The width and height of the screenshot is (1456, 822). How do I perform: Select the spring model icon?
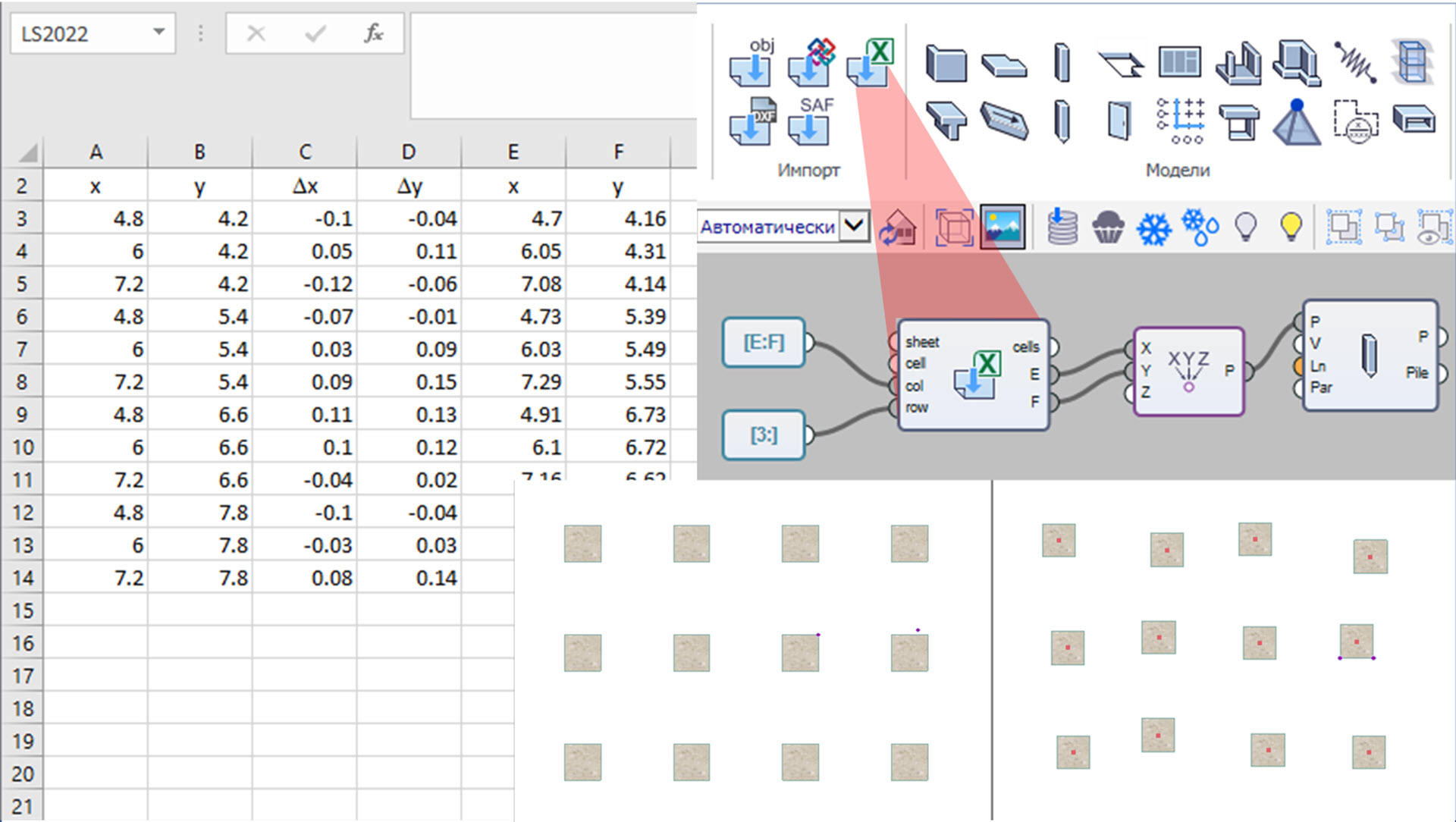1354,63
